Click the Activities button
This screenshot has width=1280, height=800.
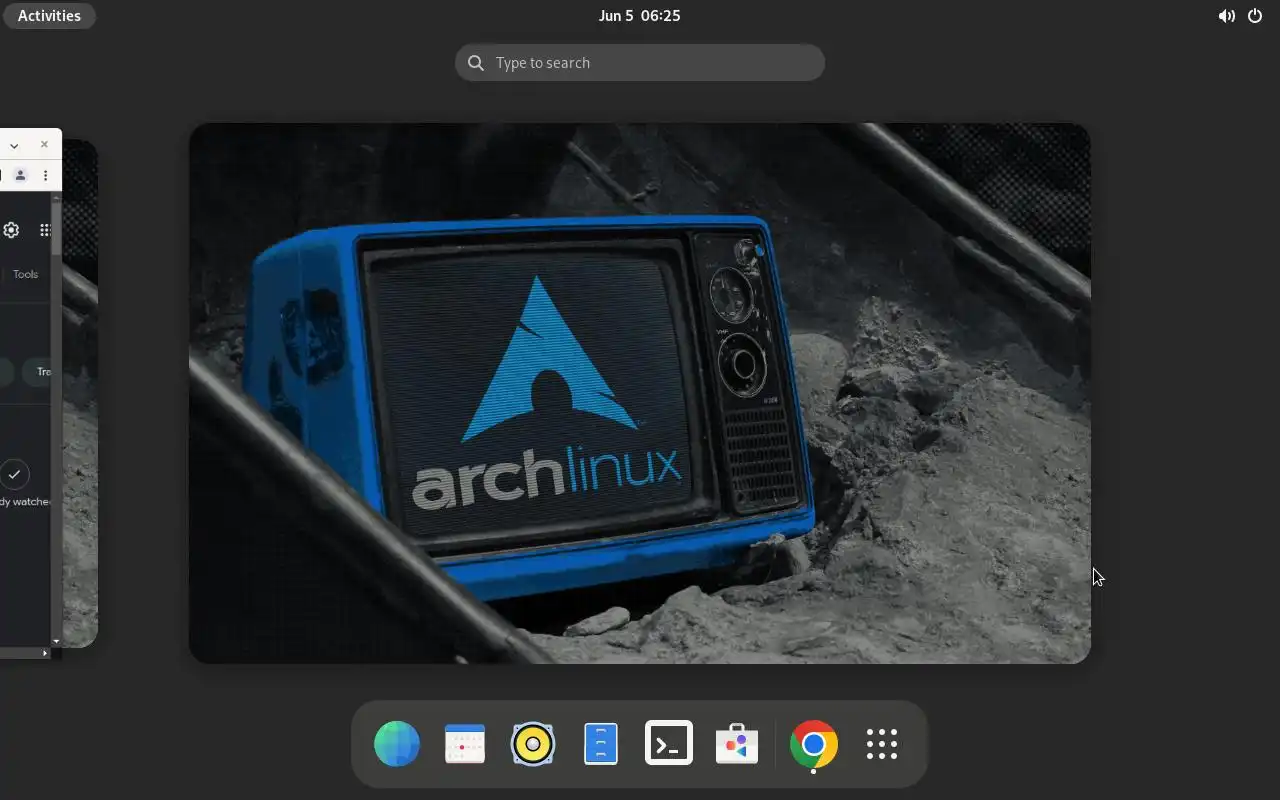click(49, 16)
